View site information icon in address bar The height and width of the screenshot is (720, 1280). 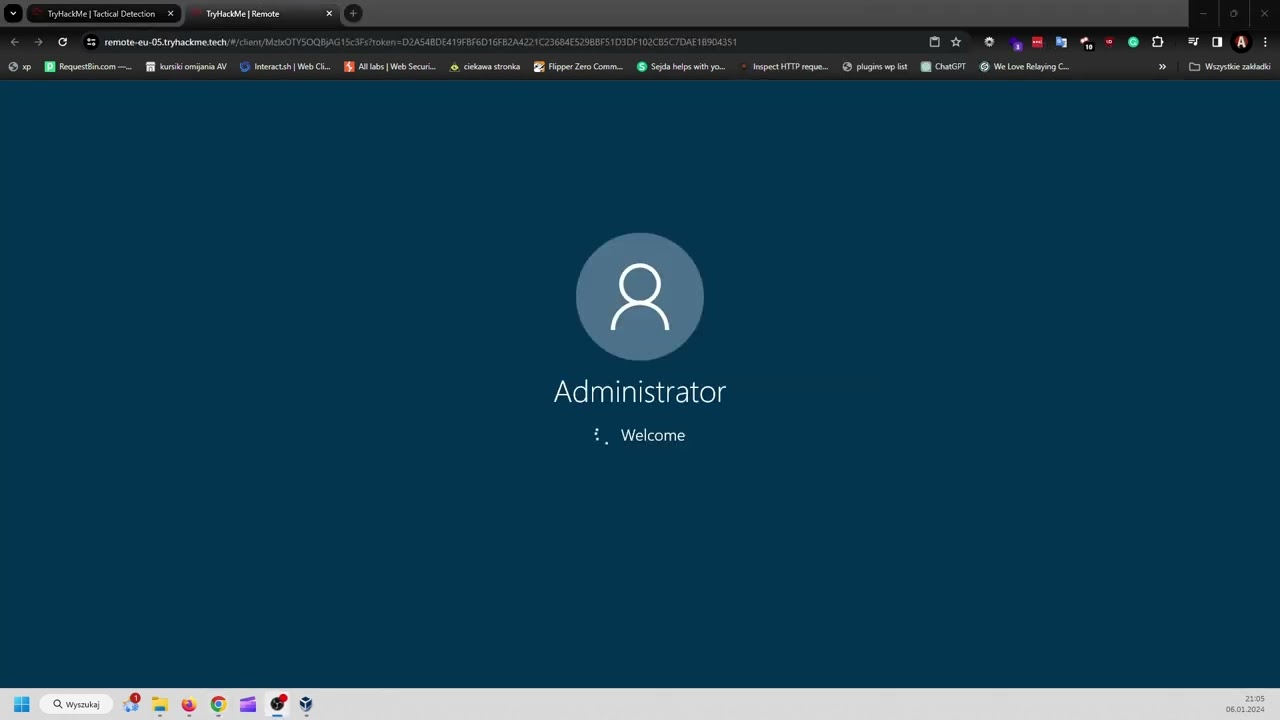tap(91, 42)
